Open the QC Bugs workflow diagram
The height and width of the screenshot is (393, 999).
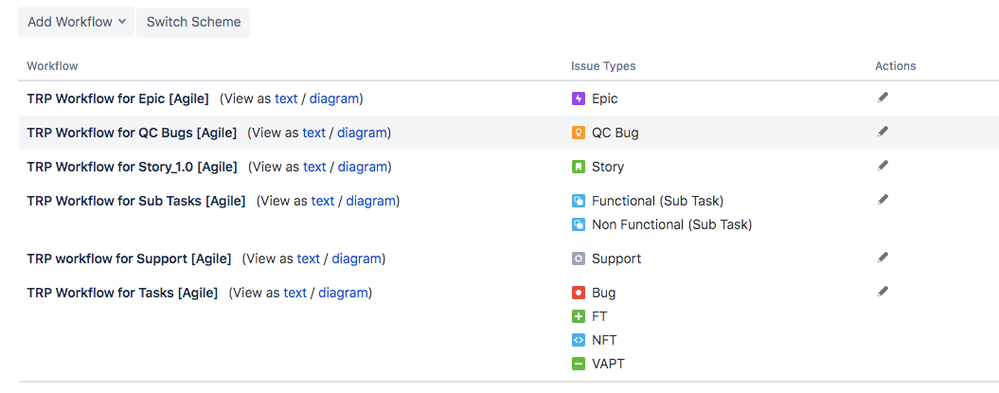click(x=362, y=133)
